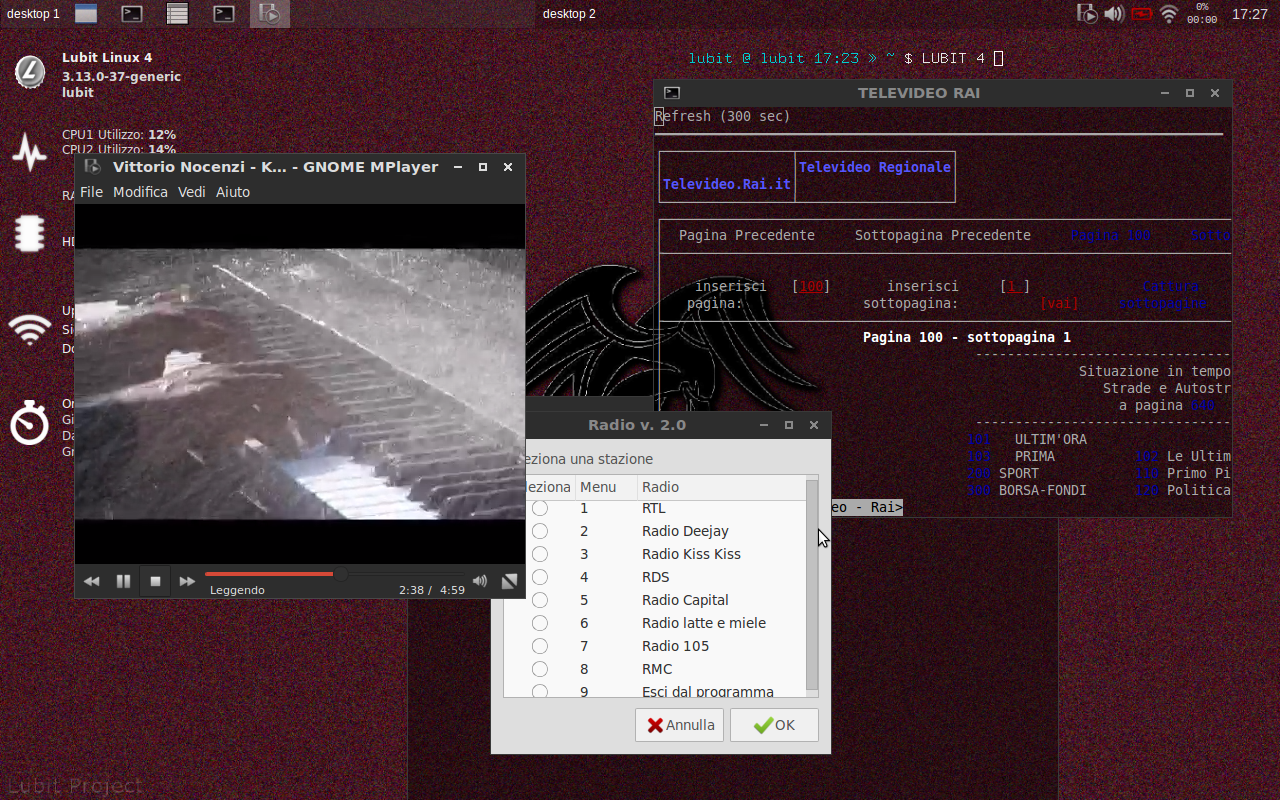Screen dimensions: 1280x800
Task: Open the Vedi menu in MPlayer
Action: (192, 192)
